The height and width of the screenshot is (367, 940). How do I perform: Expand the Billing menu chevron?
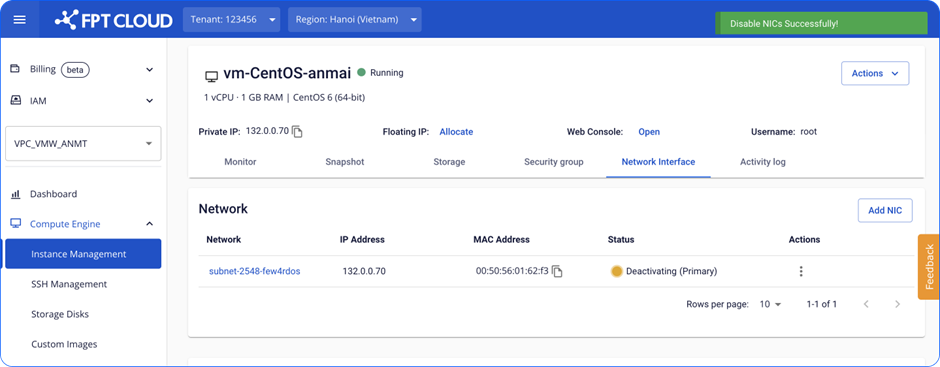click(150, 70)
